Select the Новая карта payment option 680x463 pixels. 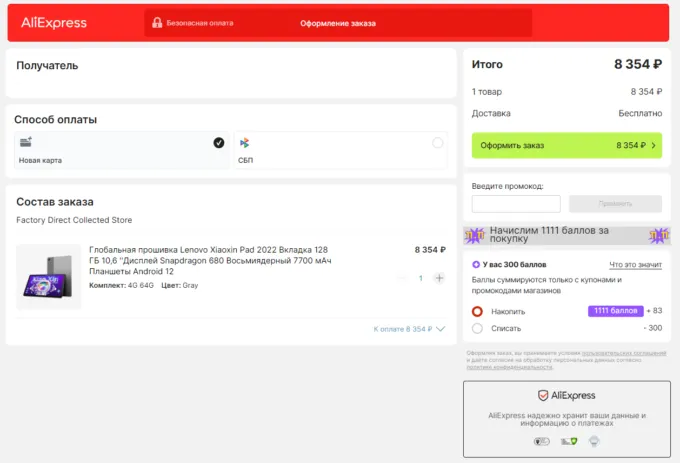click(x=120, y=150)
